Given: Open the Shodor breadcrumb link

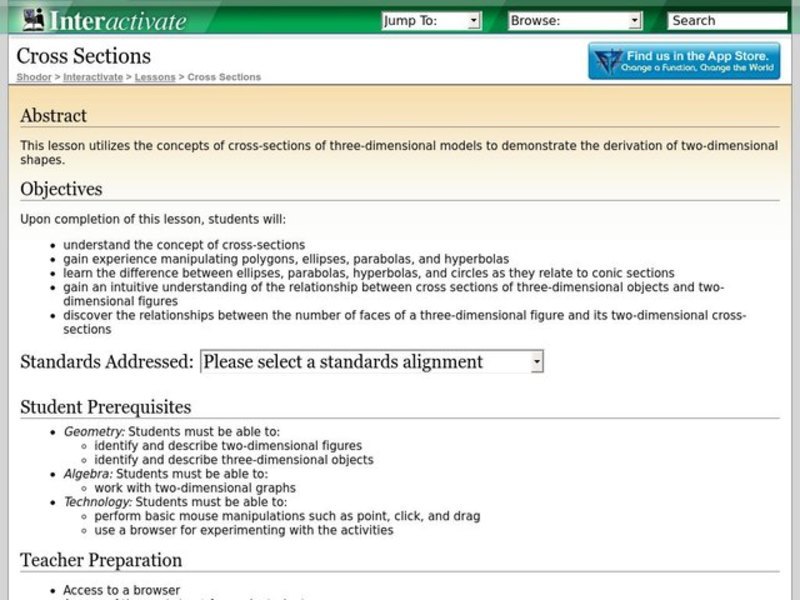Looking at the screenshot, I should tap(31, 77).
